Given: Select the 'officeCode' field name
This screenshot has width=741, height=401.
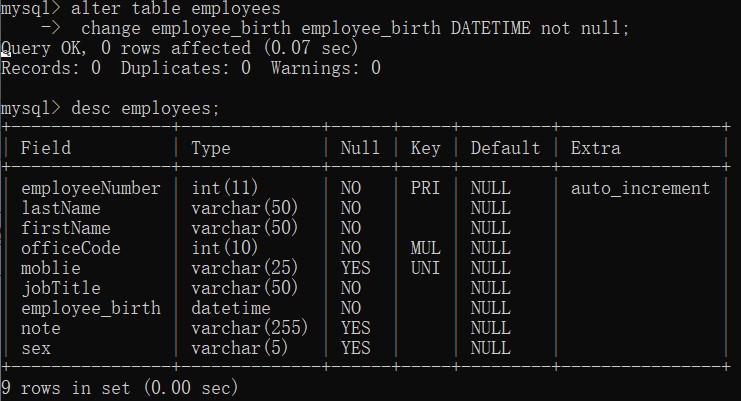Looking at the screenshot, I should pos(71,248).
